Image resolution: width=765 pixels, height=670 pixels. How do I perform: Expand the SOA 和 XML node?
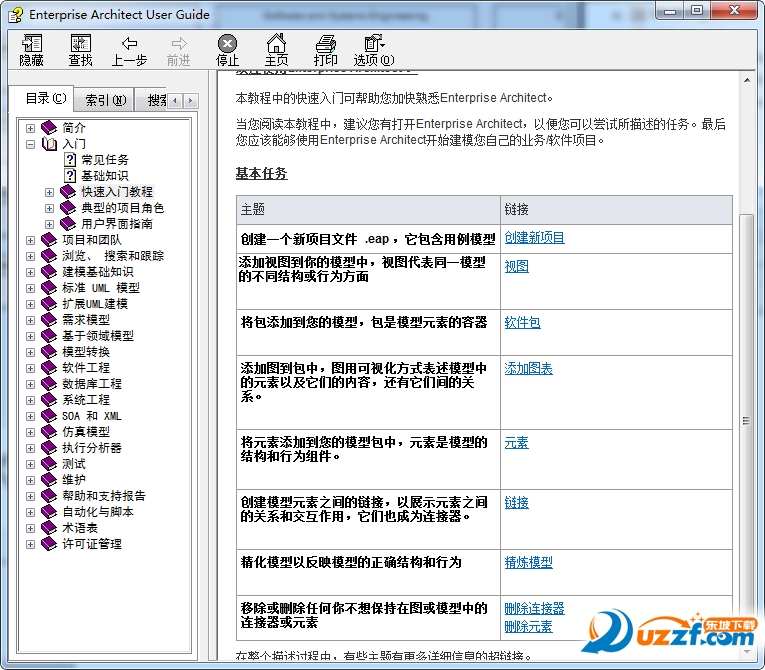point(30,416)
